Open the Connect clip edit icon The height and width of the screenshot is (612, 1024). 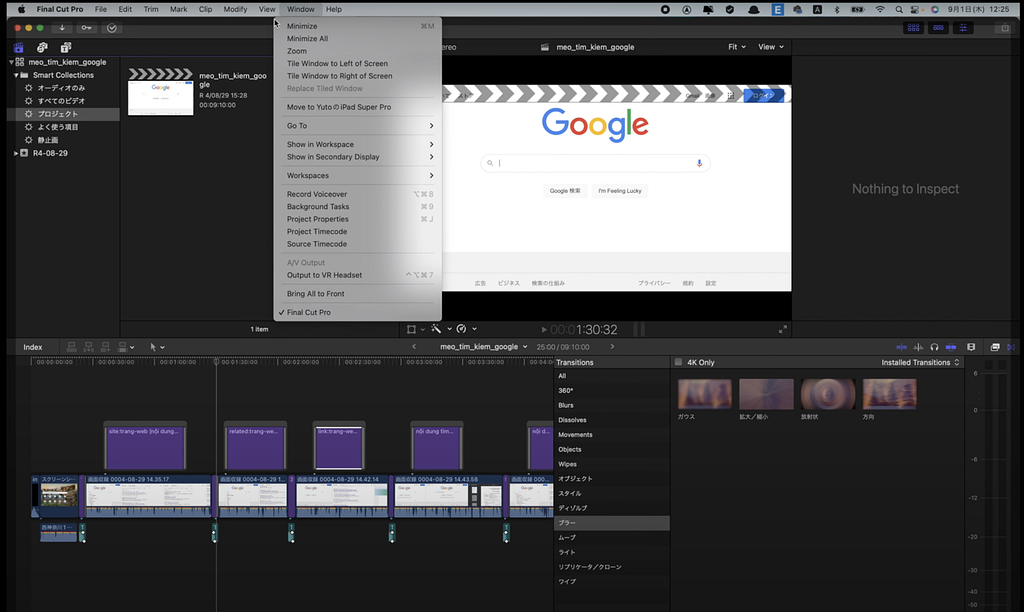pyautogui.click(x=71, y=347)
